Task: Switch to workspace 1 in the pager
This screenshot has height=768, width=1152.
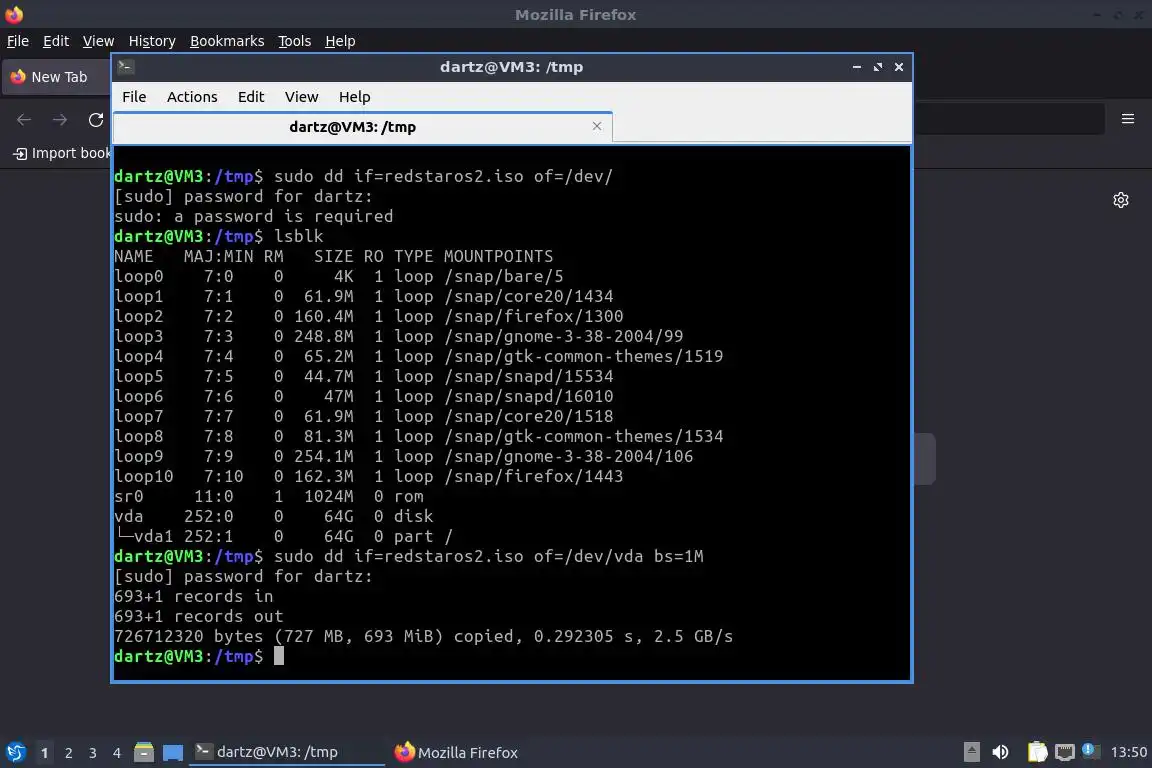Action: [45, 753]
